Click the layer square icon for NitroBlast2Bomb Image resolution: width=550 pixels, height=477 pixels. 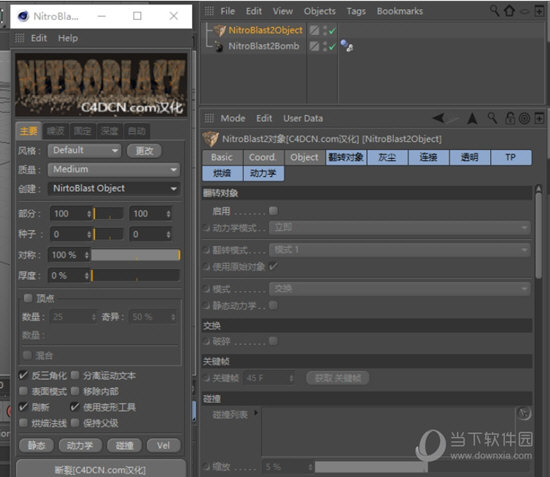click(315, 46)
